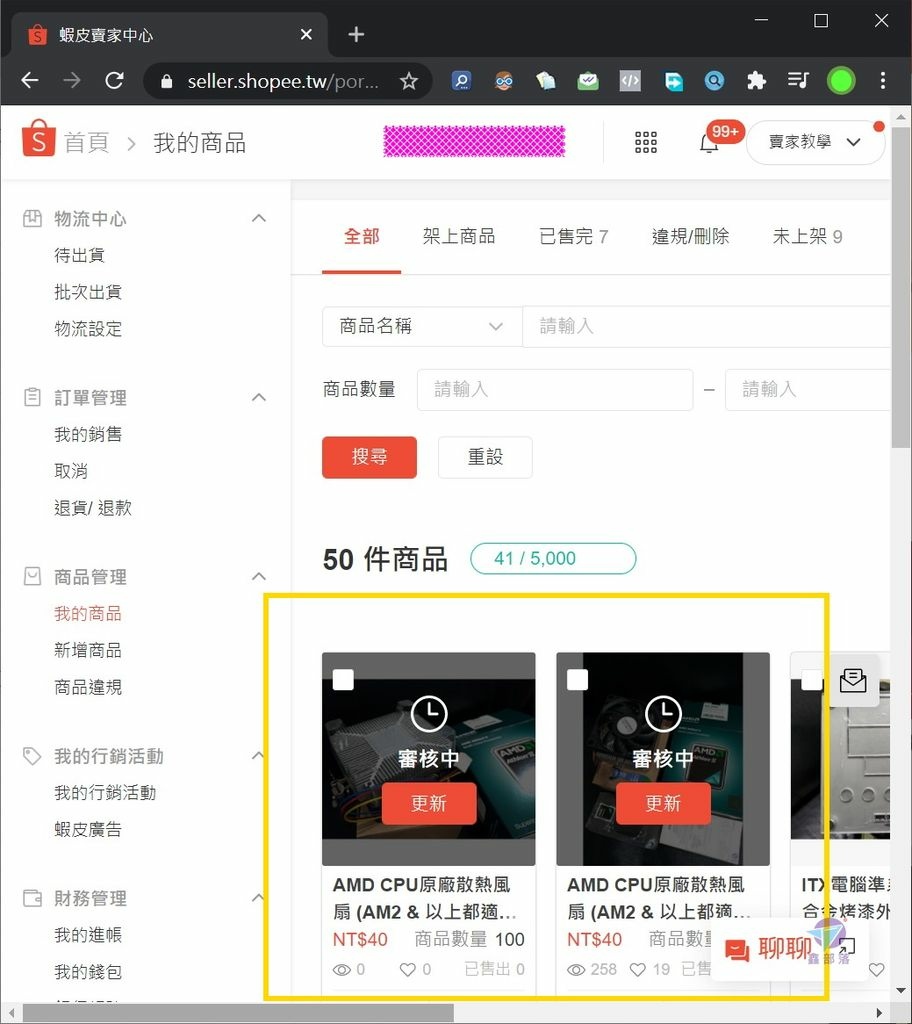Click the Shopee logo in the header

pos(39,138)
